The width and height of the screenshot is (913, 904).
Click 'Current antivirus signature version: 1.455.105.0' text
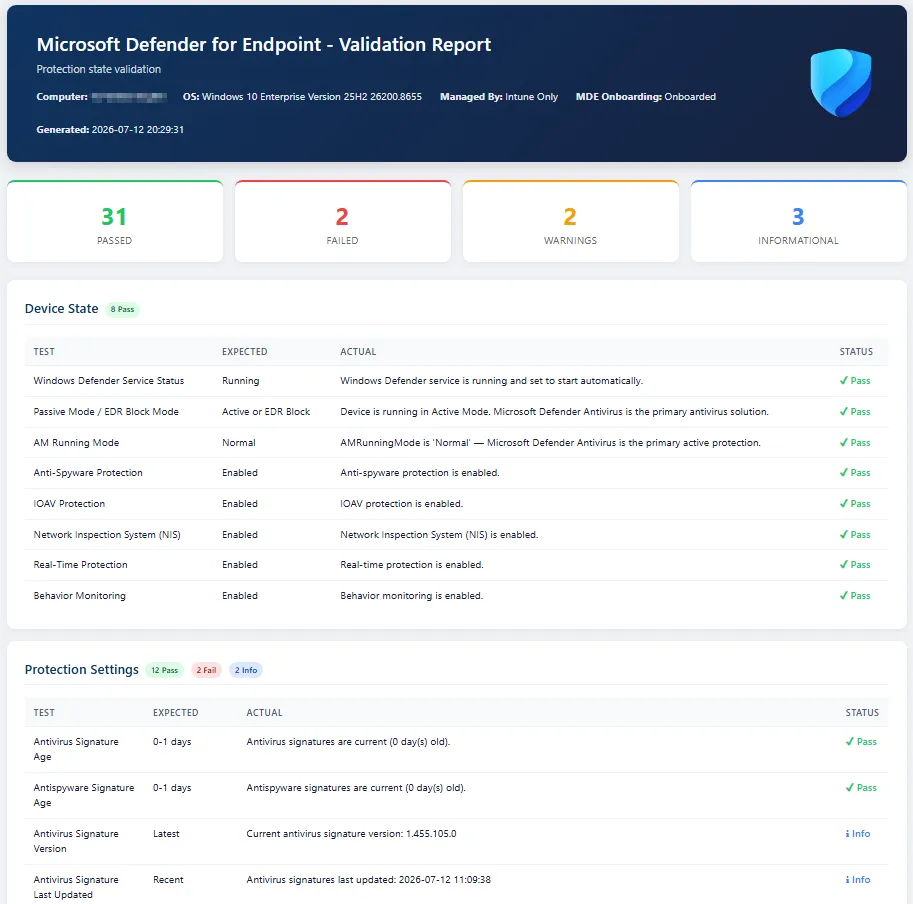tap(351, 834)
